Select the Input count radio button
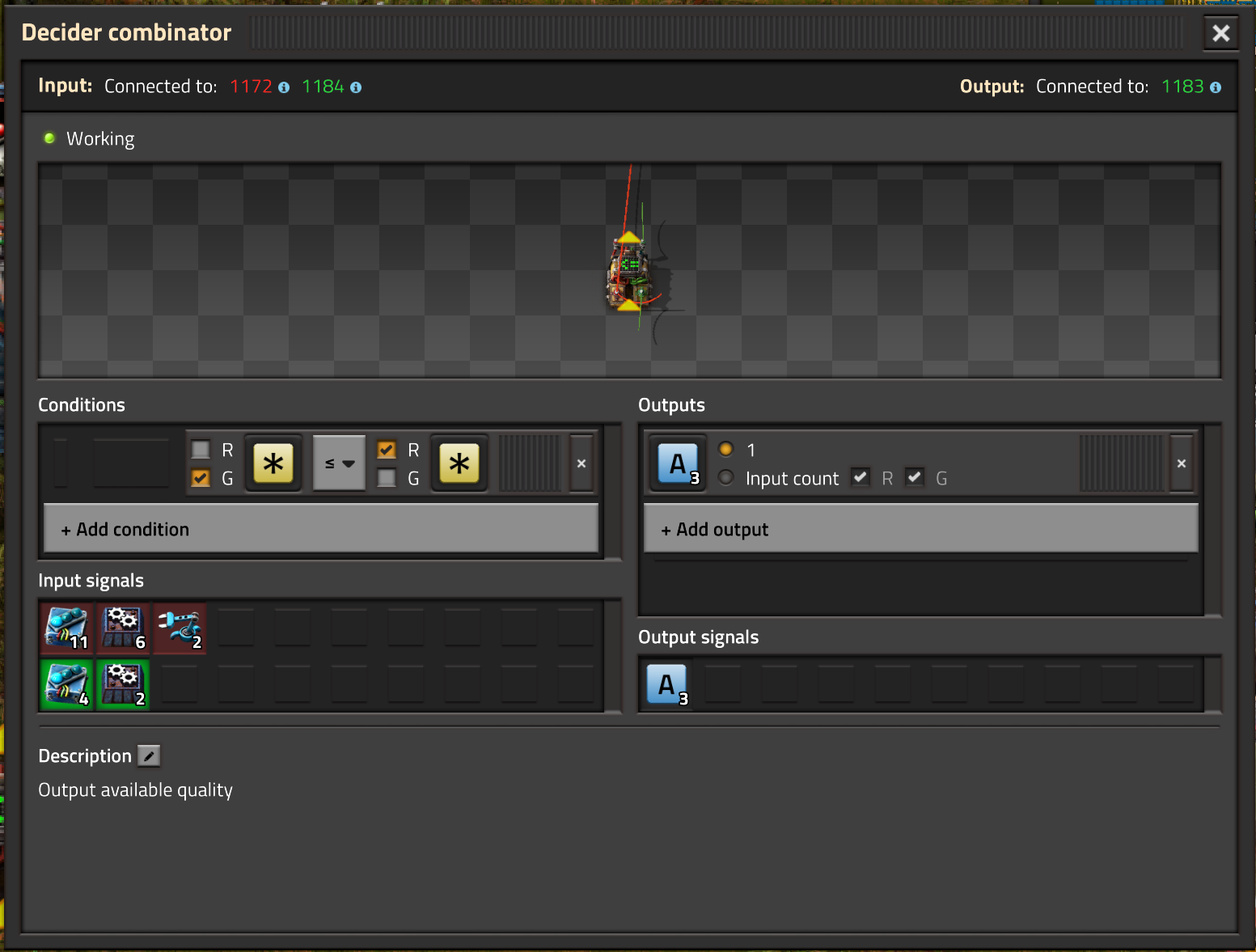1256x952 pixels. coord(726,477)
